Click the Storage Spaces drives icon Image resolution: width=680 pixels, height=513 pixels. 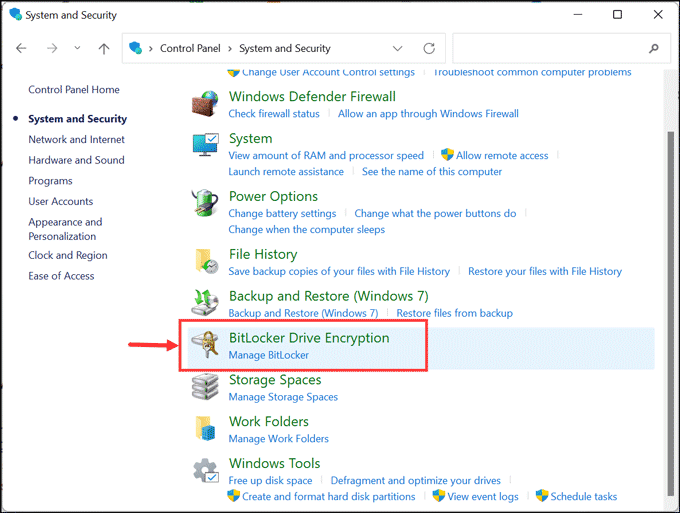click(205, 387)
